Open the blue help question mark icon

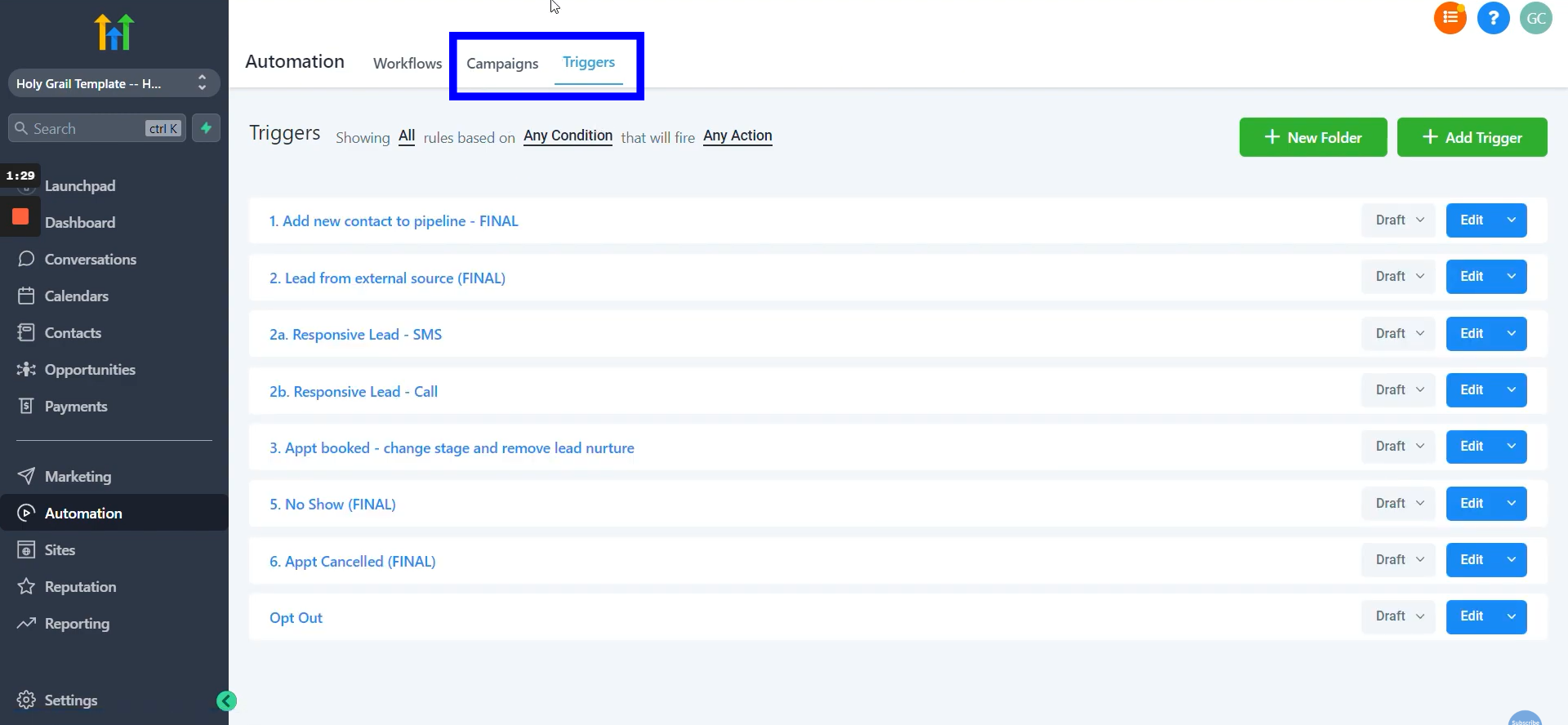1493,18
